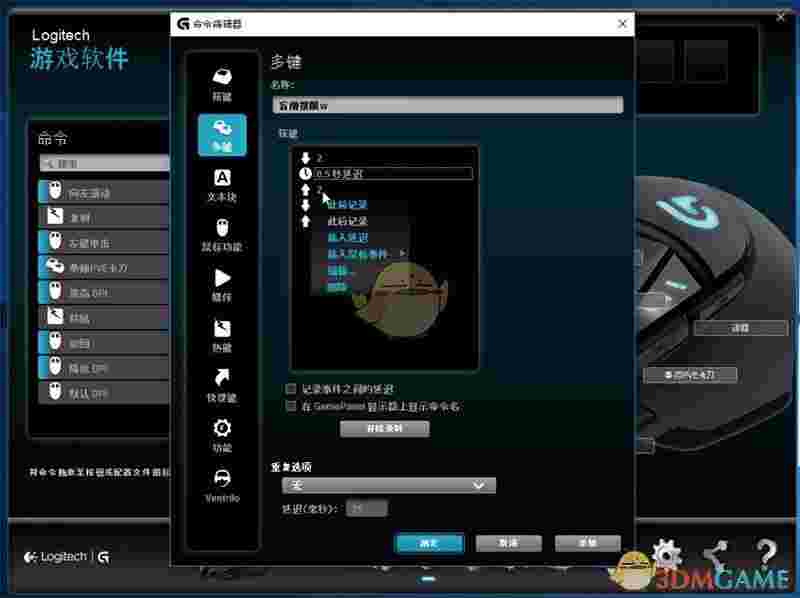The width and height of the screenshot is (800, 598).
Task: Open the Text Block (文本块) category
Action: coord(222,185)
